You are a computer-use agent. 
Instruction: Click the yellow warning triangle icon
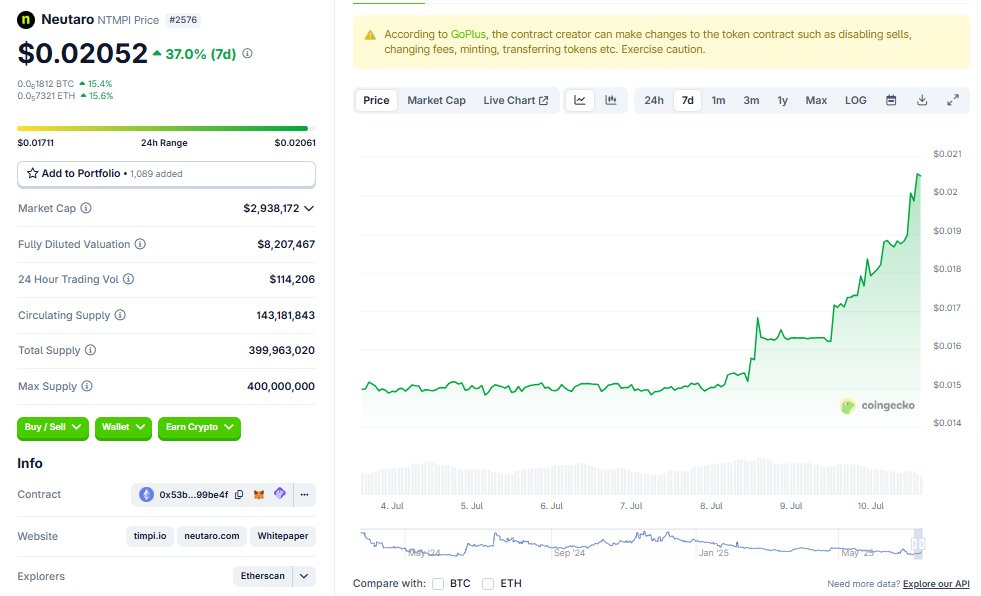[x=370, y=35]
